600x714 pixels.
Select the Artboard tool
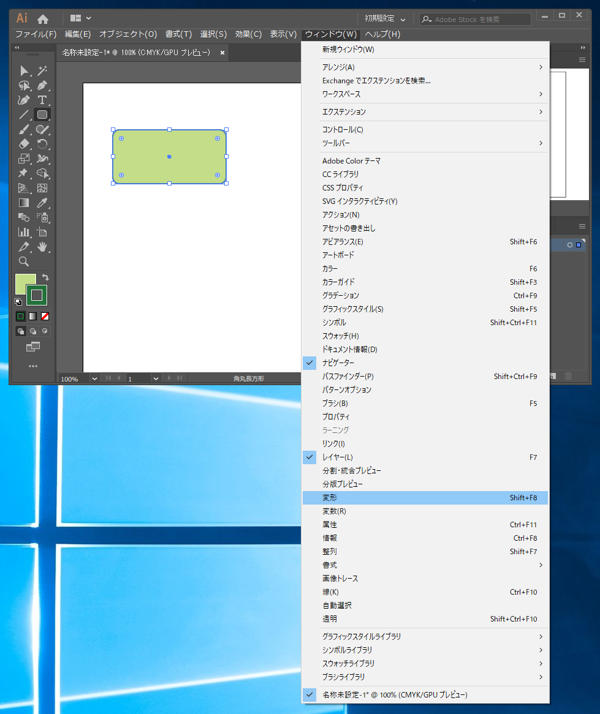coord(42,232)
